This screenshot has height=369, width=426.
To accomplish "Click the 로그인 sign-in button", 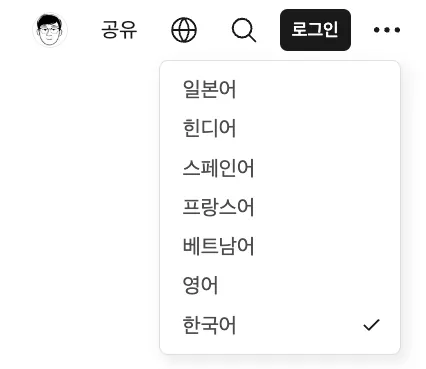I will tap(315, 30).
